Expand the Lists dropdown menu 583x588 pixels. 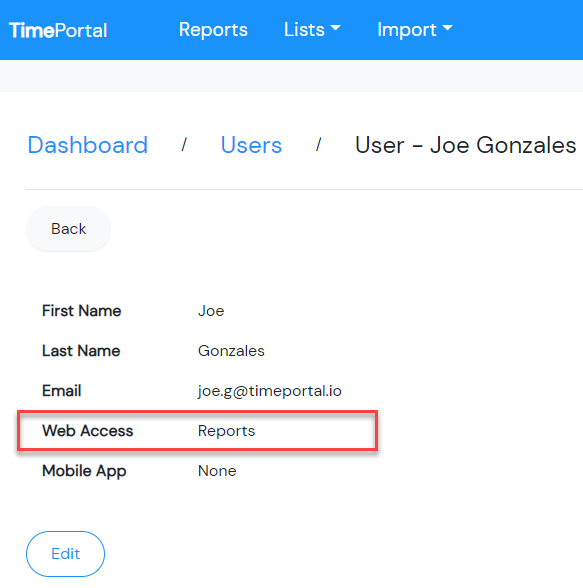click(312, 29)
